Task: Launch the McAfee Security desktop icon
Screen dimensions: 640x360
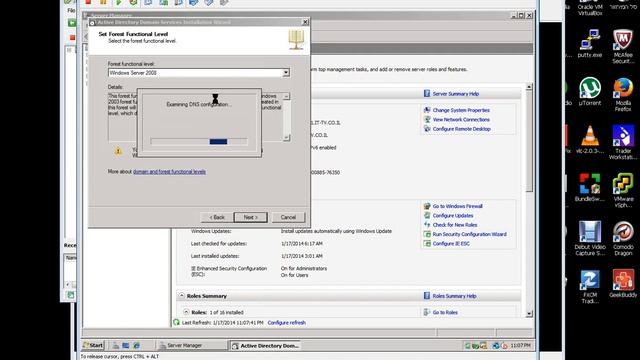Action: [623, 47]
